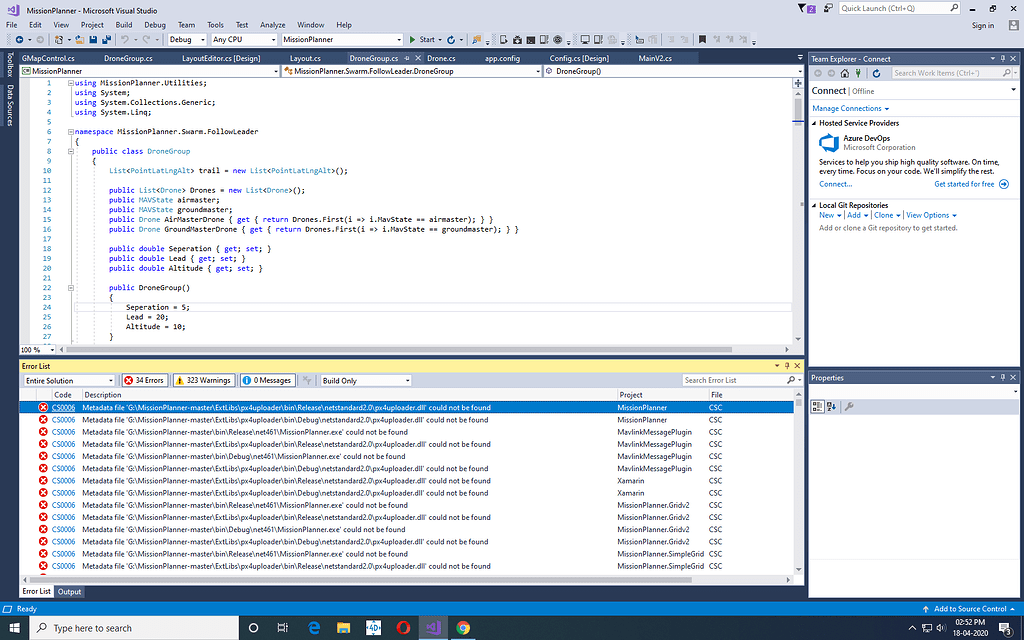
Task: Open Opera browser from the Windows taskbar
Action: click(x=403, y=628)
